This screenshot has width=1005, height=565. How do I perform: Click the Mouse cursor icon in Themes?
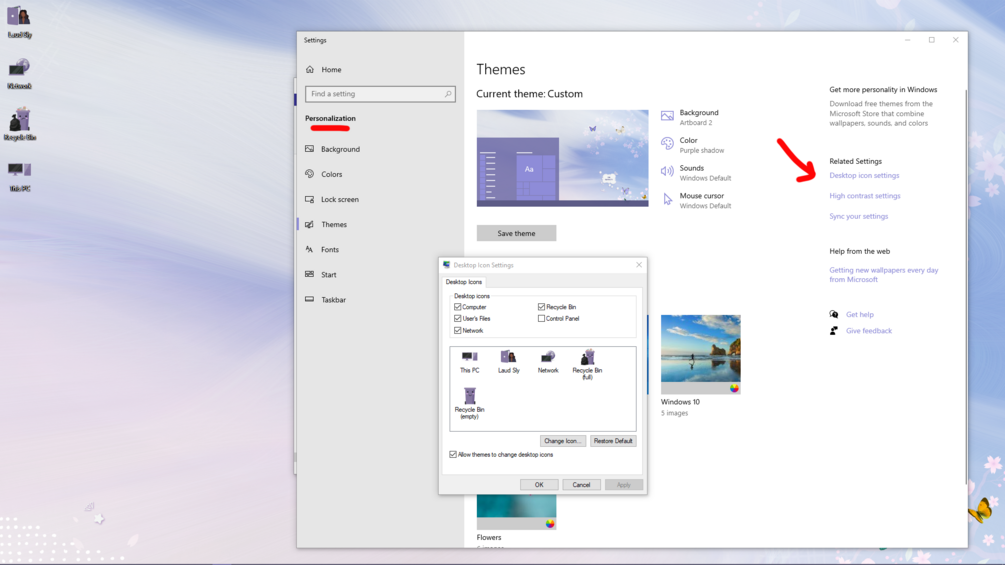pos(667,200)
